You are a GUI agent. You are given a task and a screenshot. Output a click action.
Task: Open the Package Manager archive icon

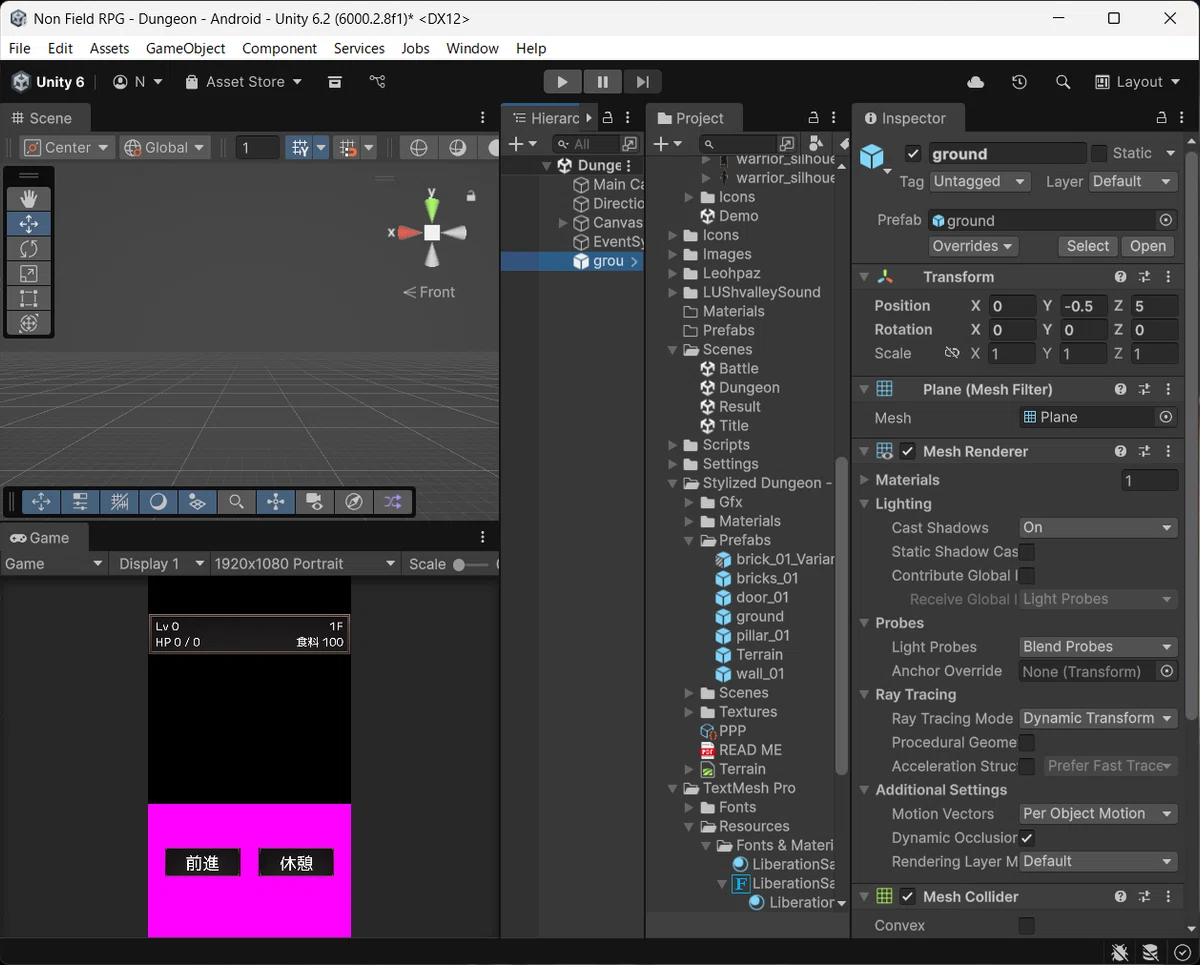click(x=335, y=82)
